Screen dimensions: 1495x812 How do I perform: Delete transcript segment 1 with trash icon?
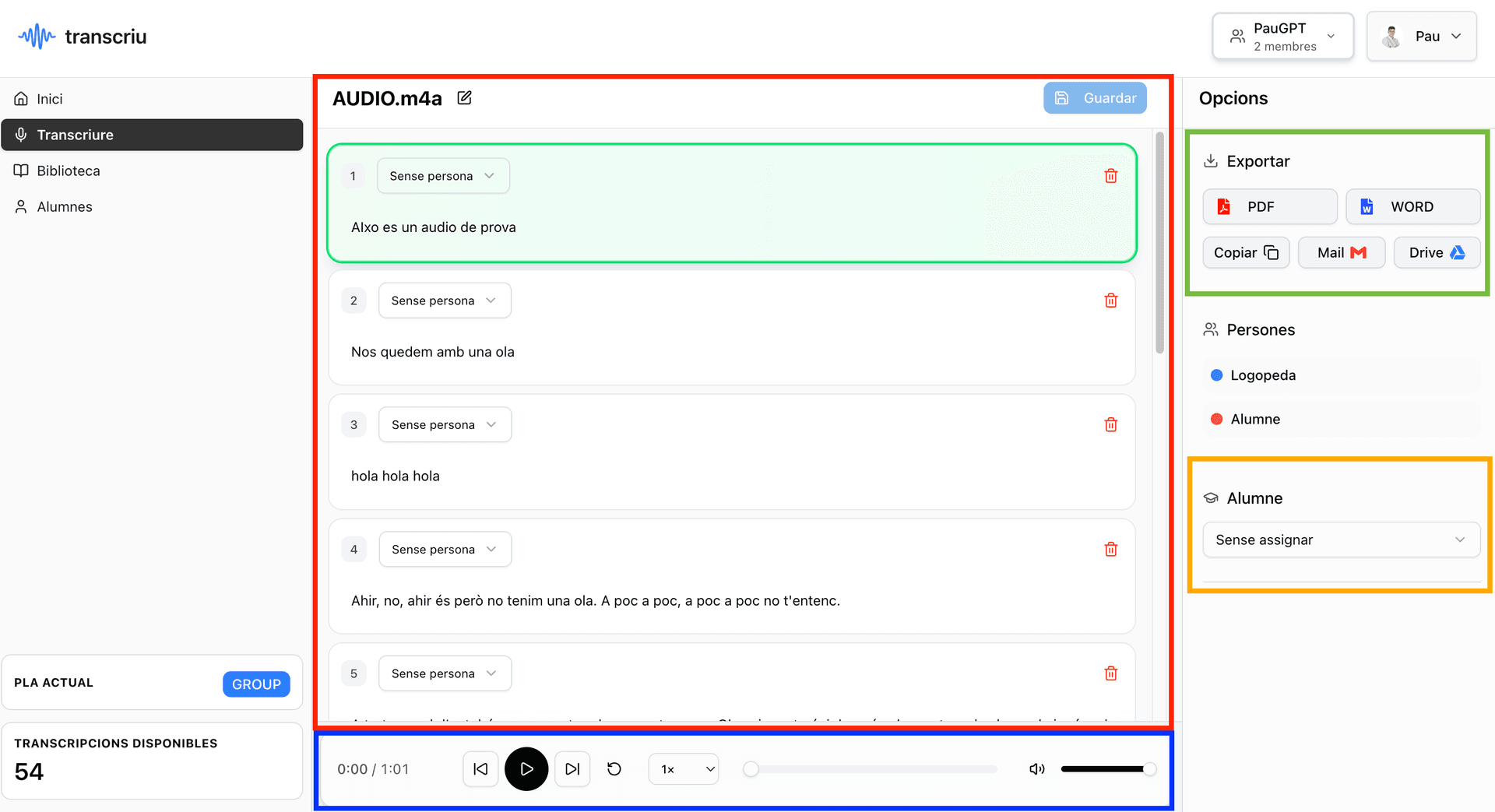click(x=1110, y=176)
